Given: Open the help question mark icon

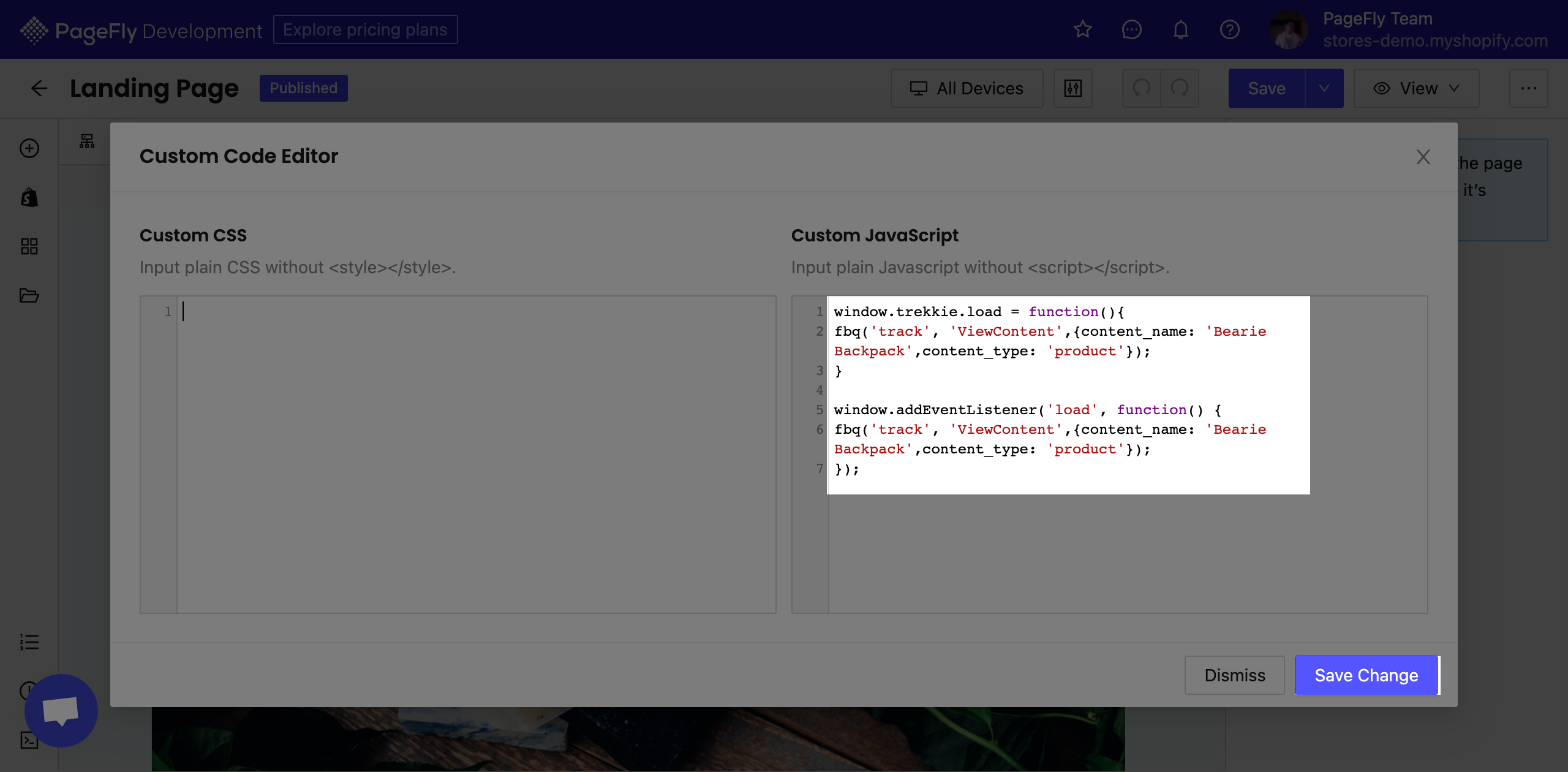Looking at the screenshot, I should [x=1229, y=29].
